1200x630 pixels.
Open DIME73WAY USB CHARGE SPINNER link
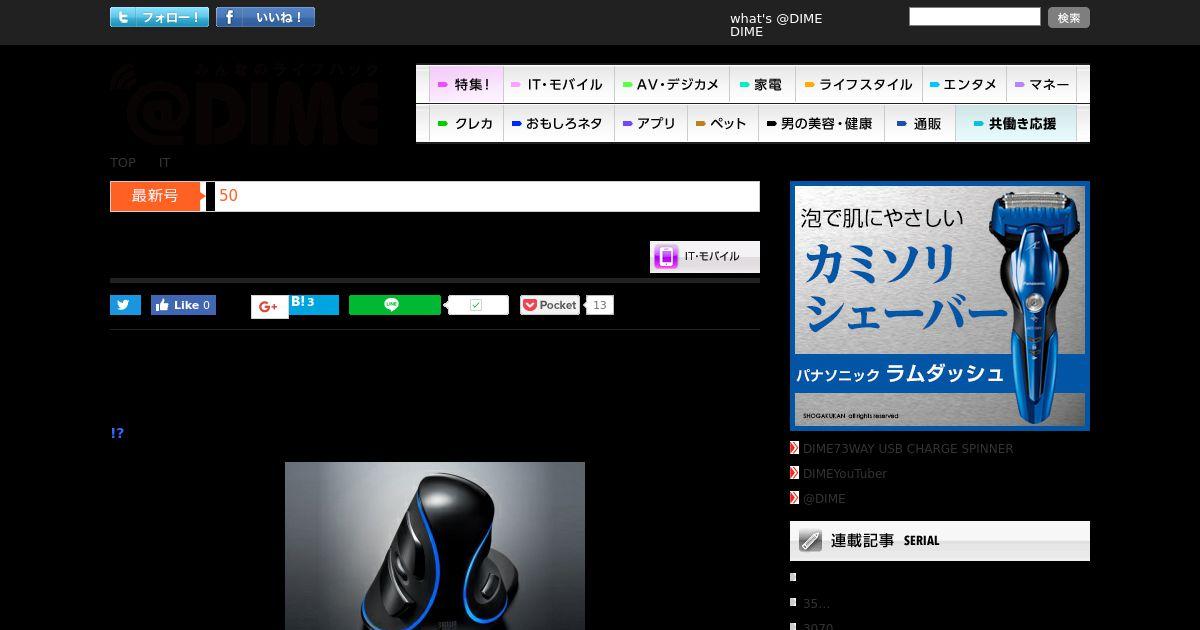(x=908, y=448)
